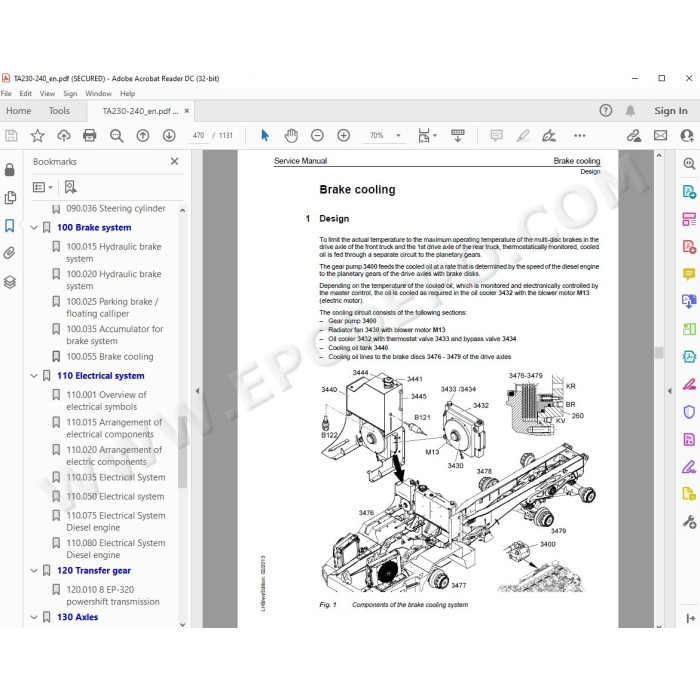Click the Save file icon
Viewport: 700px width, 700px height.
[x=11, y=135]
